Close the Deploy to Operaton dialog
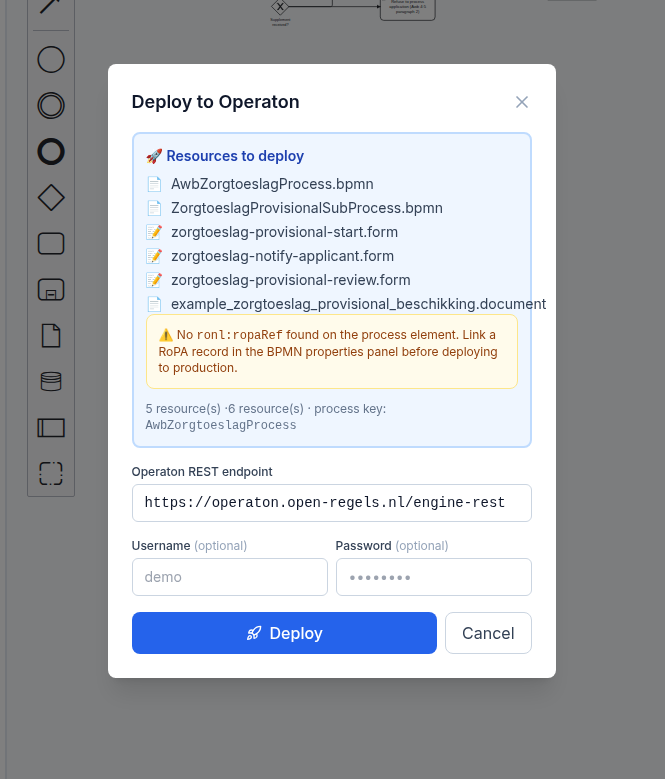The height and width of the screenshot is (779, 665). 521,102
